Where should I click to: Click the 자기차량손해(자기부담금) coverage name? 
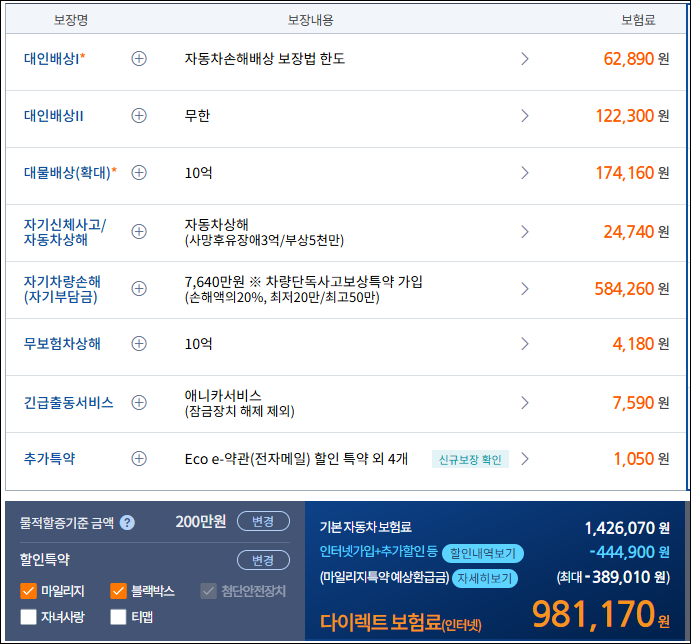click(62, 289)
